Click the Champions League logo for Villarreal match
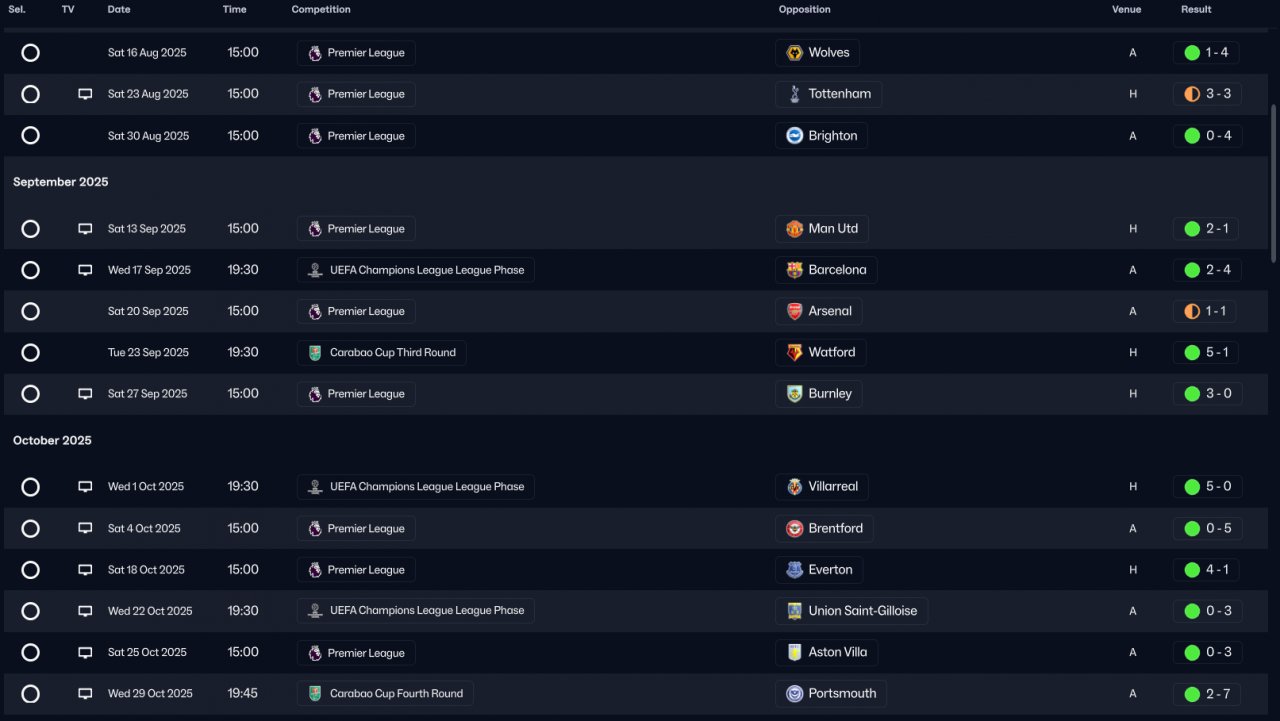 click(315, 487)
